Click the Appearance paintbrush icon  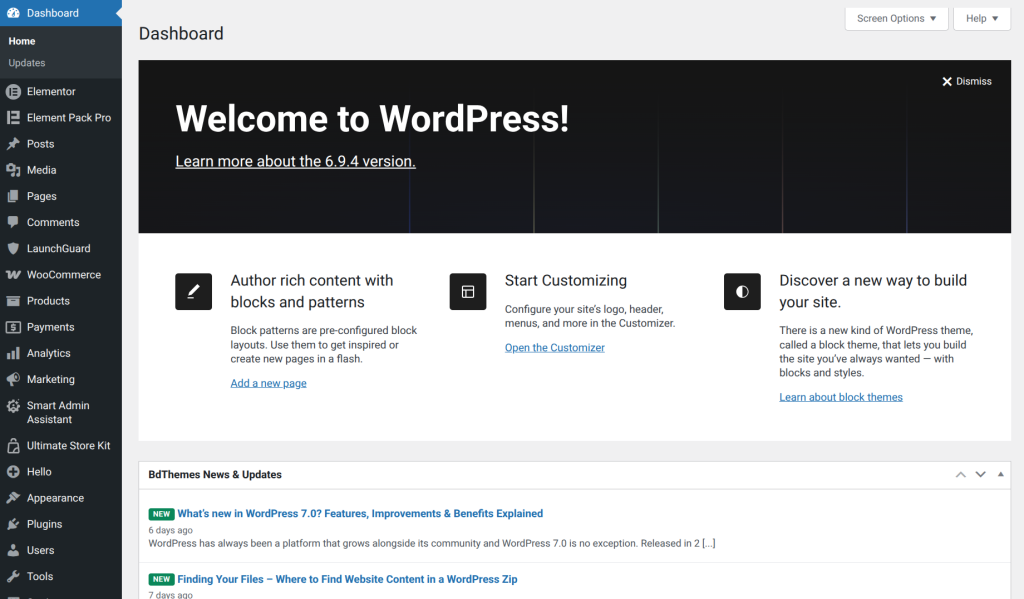13,498
